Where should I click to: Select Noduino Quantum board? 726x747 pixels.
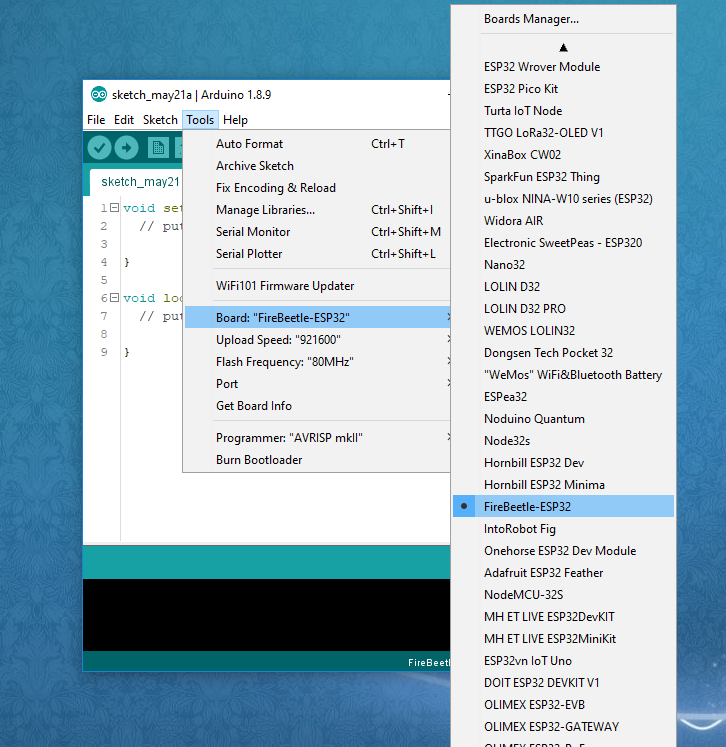tap(564, 419)
